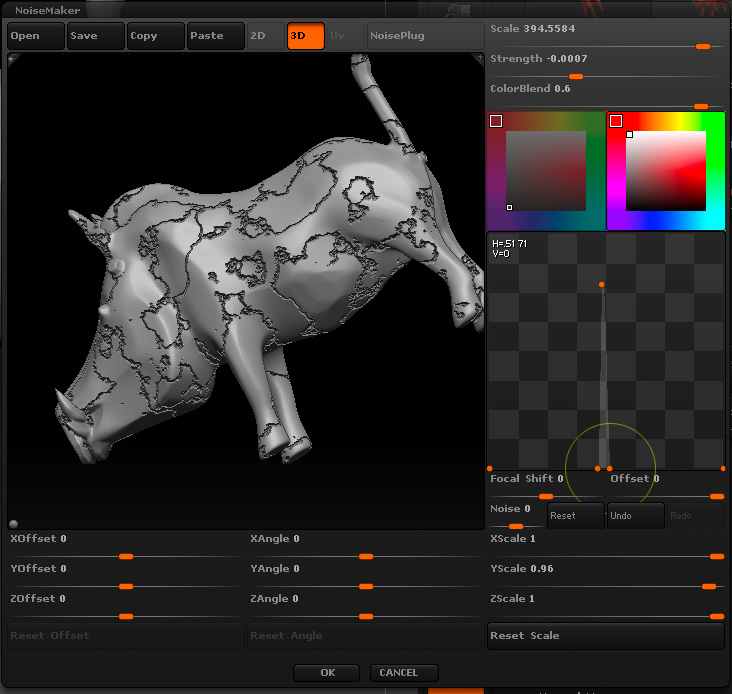Switch to 2D noise mode
This screenshot has height=694, width=732.
(x=264, y=36)
